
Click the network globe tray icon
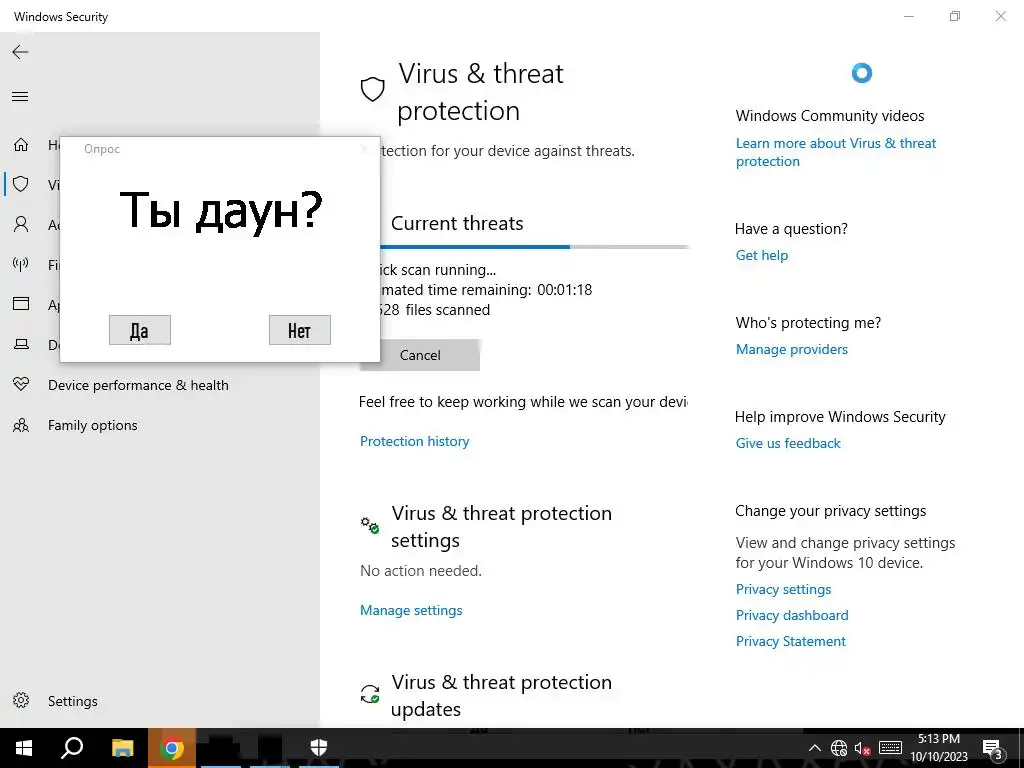click(x=839, y=748)
